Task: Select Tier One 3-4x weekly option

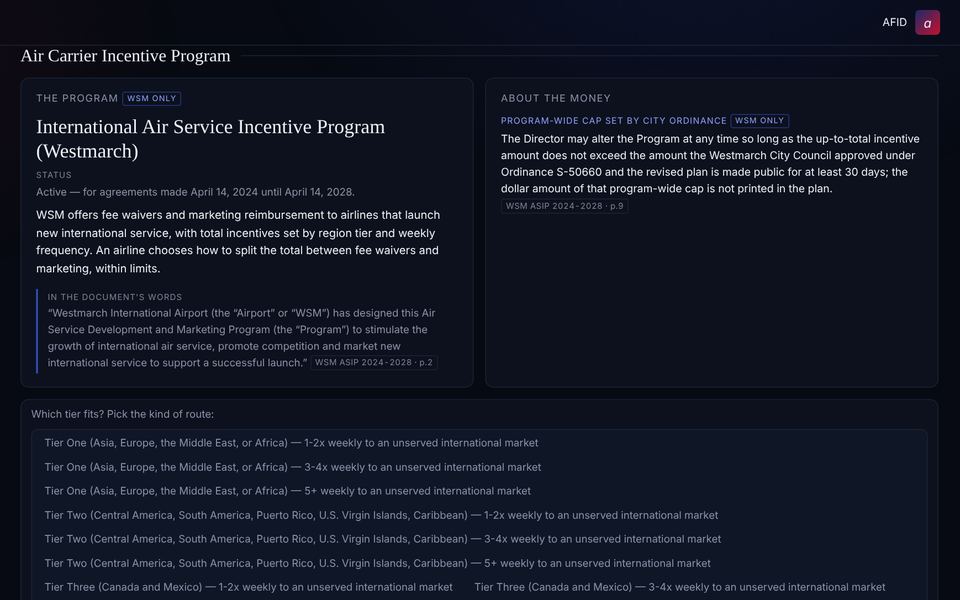Action: tap(293, 467)
